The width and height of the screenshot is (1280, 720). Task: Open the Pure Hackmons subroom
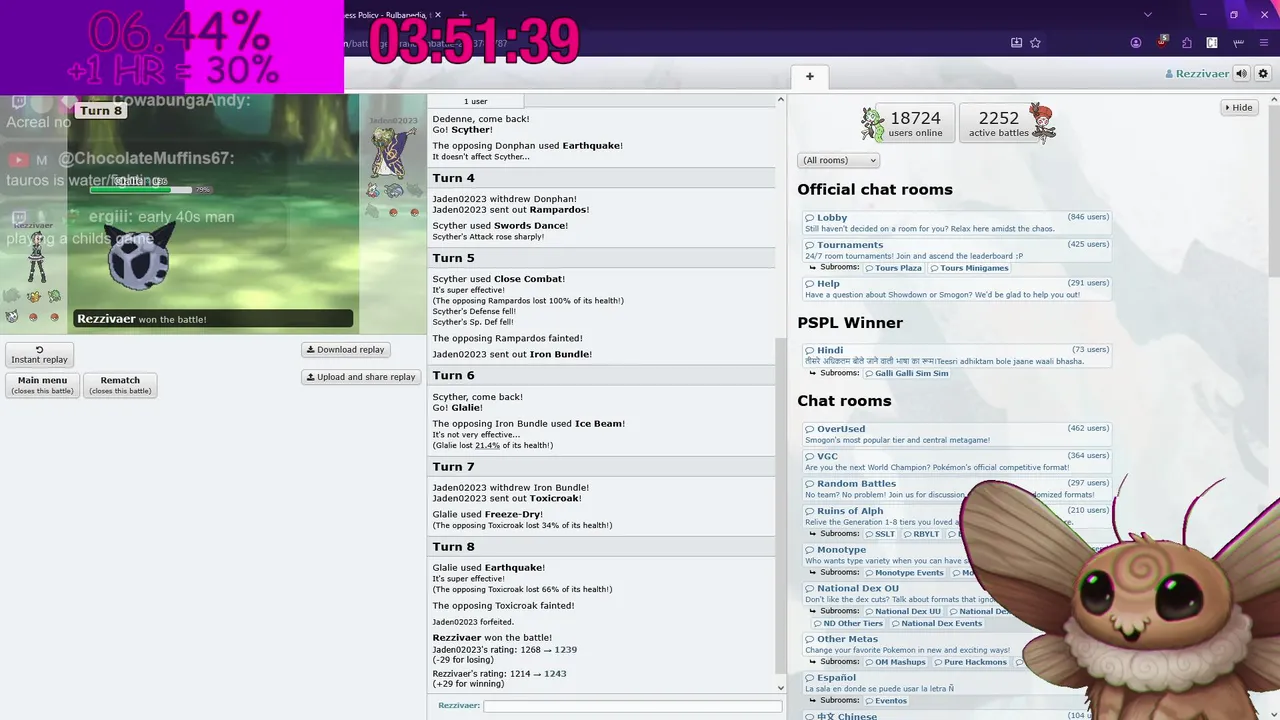[x=973, y=662]
